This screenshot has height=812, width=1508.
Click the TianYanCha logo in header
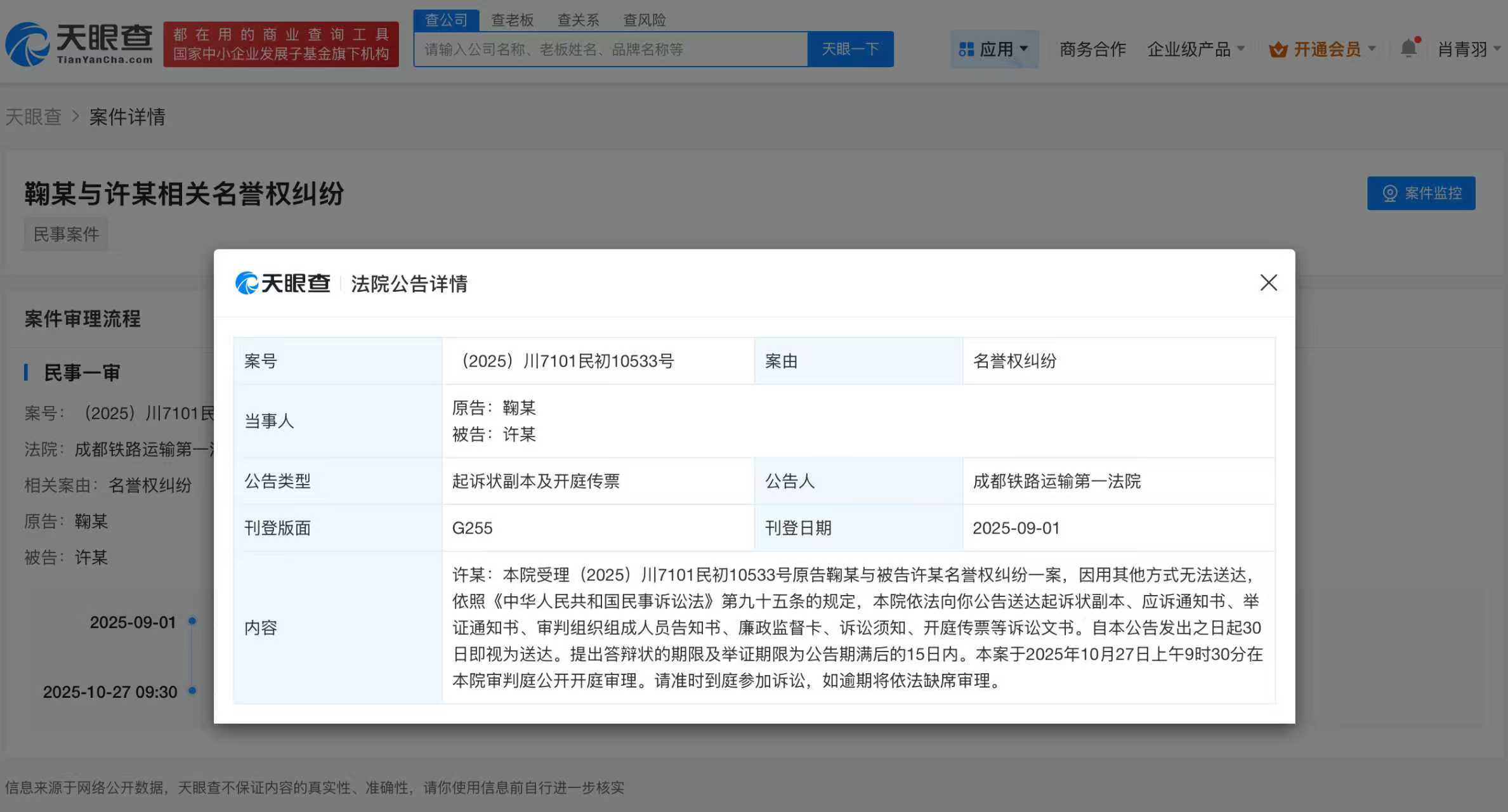coord(79,44)
